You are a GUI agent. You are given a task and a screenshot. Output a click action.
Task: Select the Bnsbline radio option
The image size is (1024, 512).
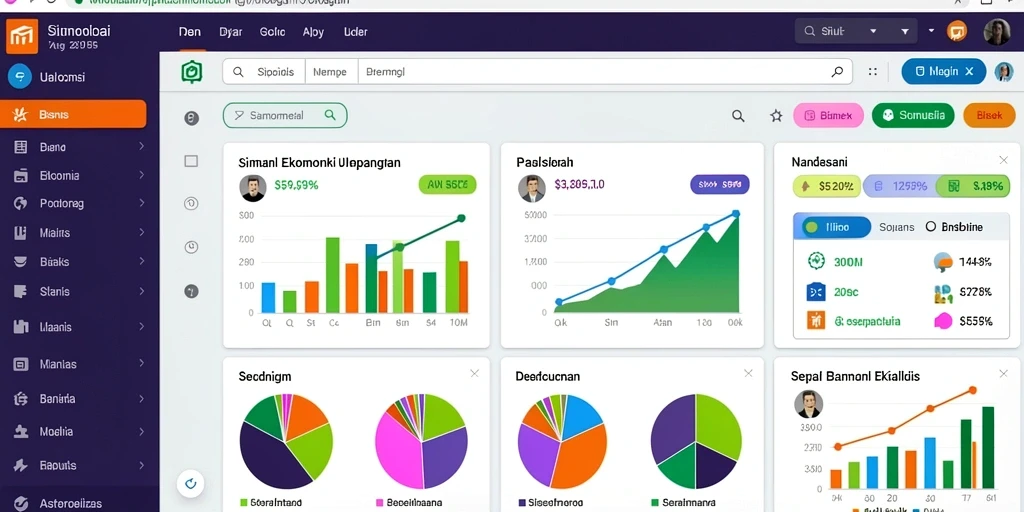pyautogui.click(x=954, y=227)
